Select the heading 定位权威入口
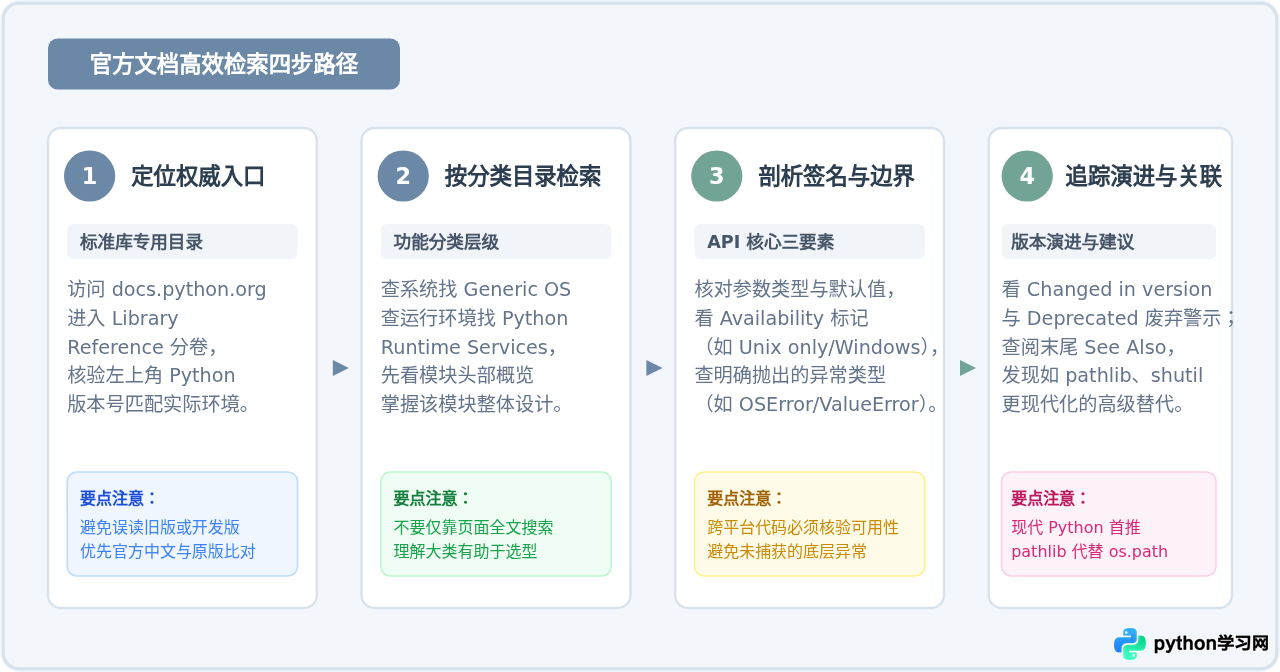This screenshot has height=672, width=1280. point(198,177)
